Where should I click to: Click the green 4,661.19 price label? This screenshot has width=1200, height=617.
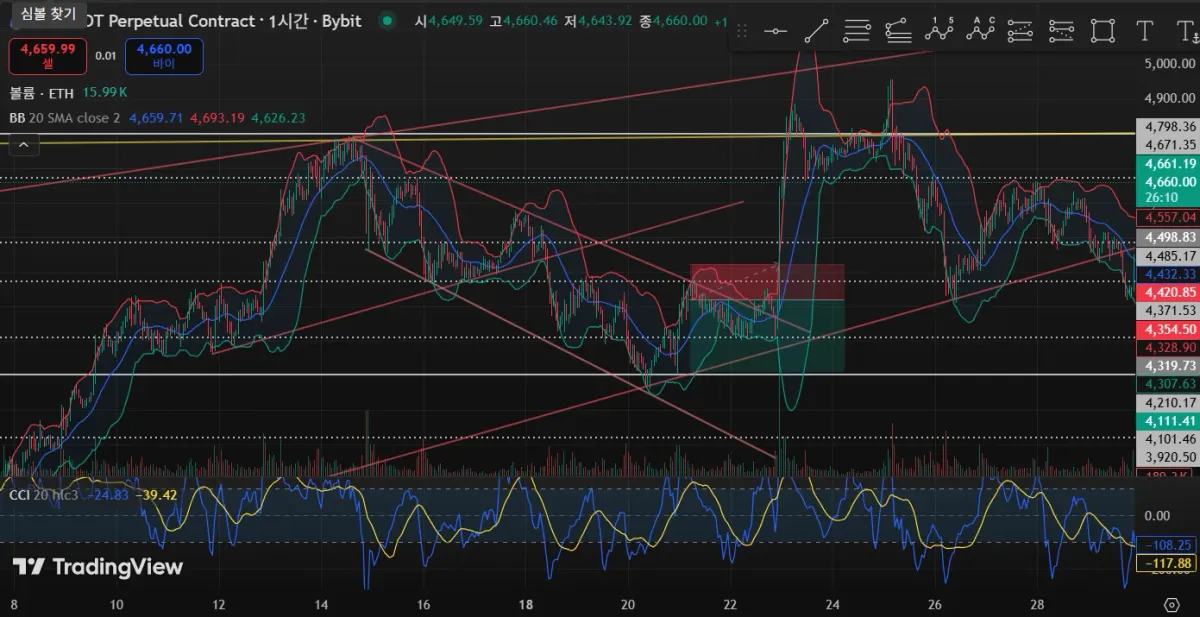click(1169, 164)
